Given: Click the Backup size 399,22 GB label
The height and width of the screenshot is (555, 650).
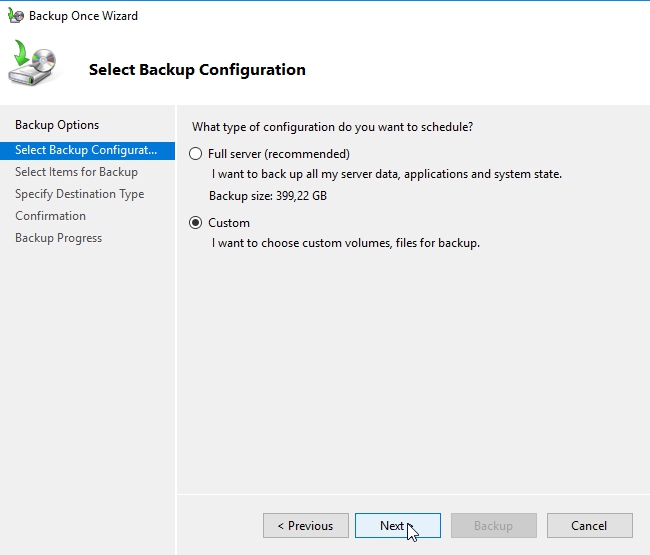Looking at the screenshot, I should click(268, 196).
